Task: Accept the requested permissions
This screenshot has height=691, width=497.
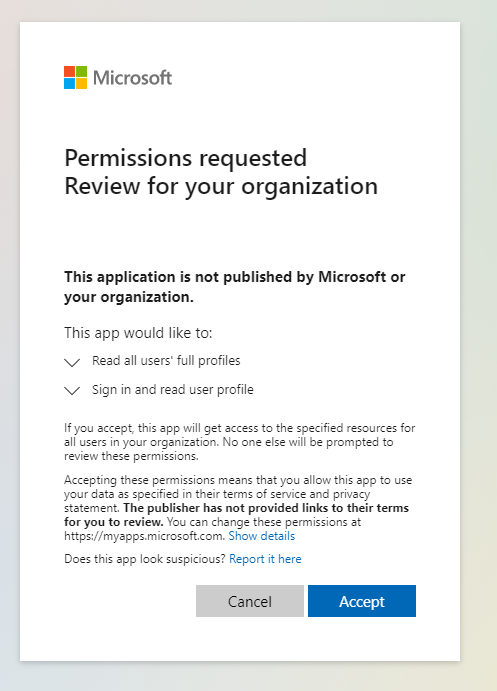Action: 362,601
